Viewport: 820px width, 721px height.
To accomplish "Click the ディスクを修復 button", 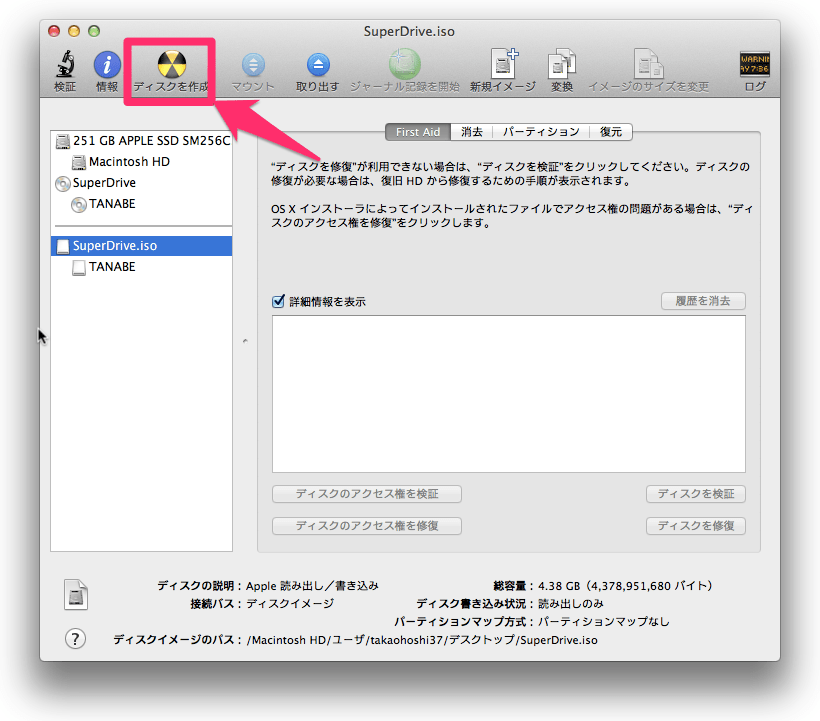I will pos(696,525).
